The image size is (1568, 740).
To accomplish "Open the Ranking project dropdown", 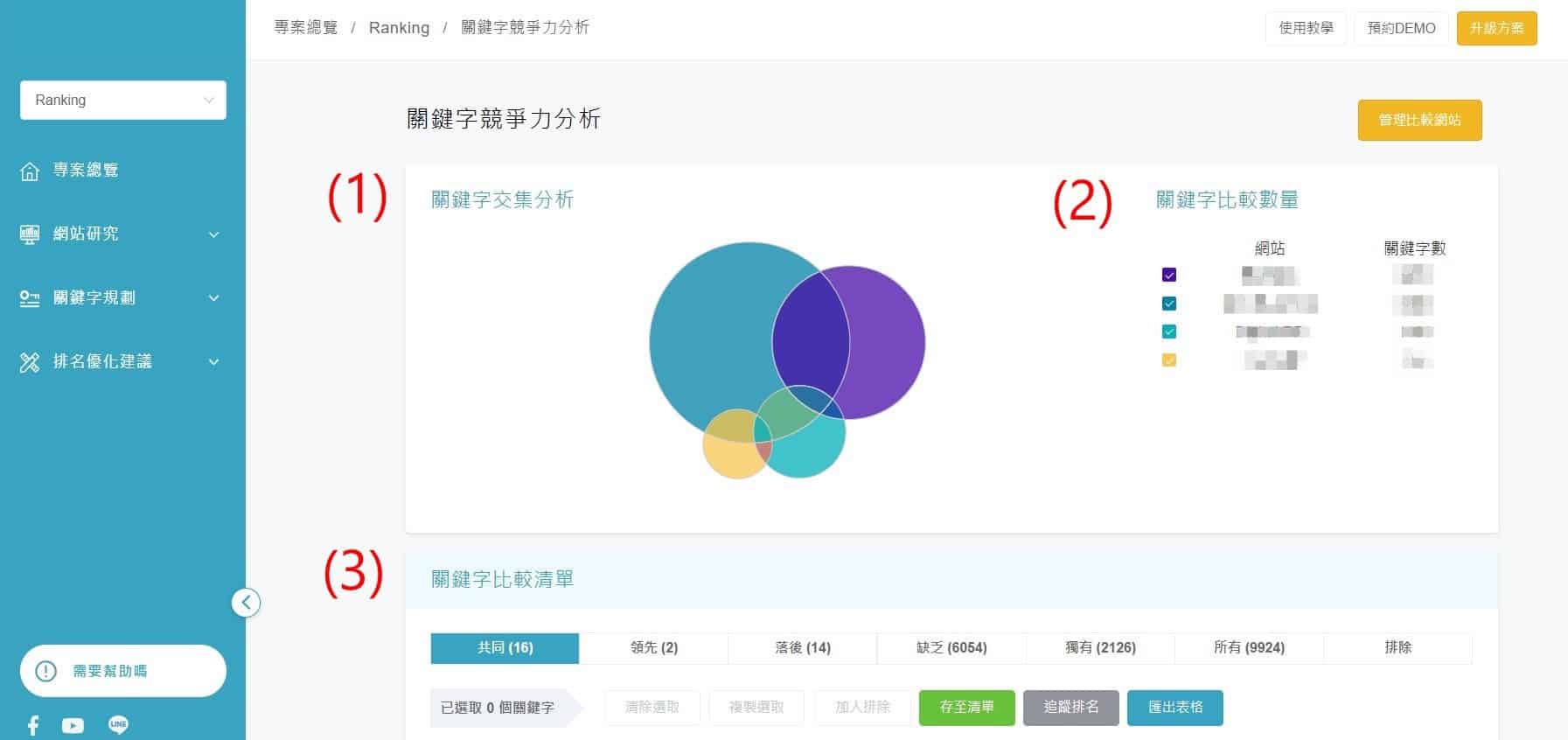I will [123, 100].
